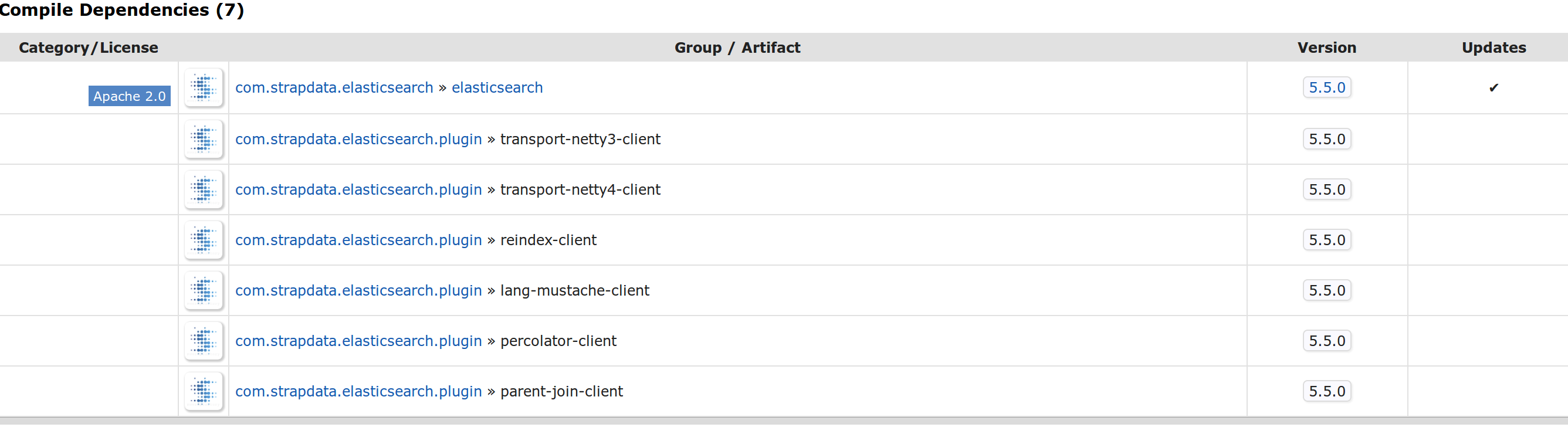Open plugin group link in percolator-client row
Screen dimensions: 1568x434
coord(358,341)
